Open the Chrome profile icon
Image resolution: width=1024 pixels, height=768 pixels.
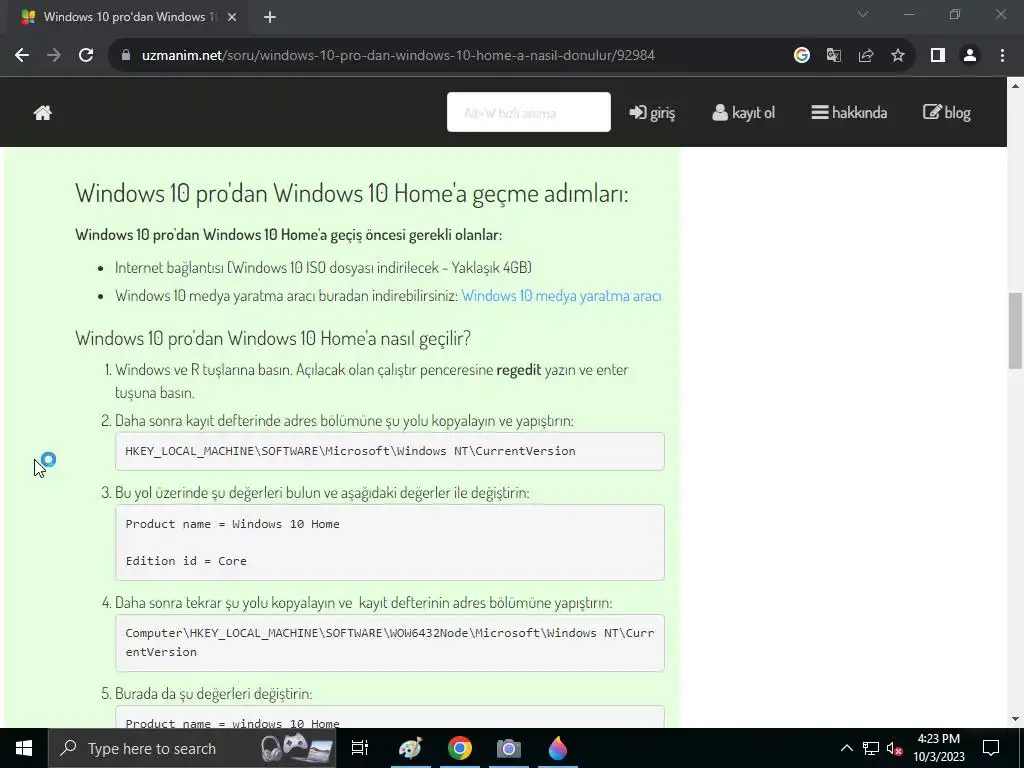[970, 56]
